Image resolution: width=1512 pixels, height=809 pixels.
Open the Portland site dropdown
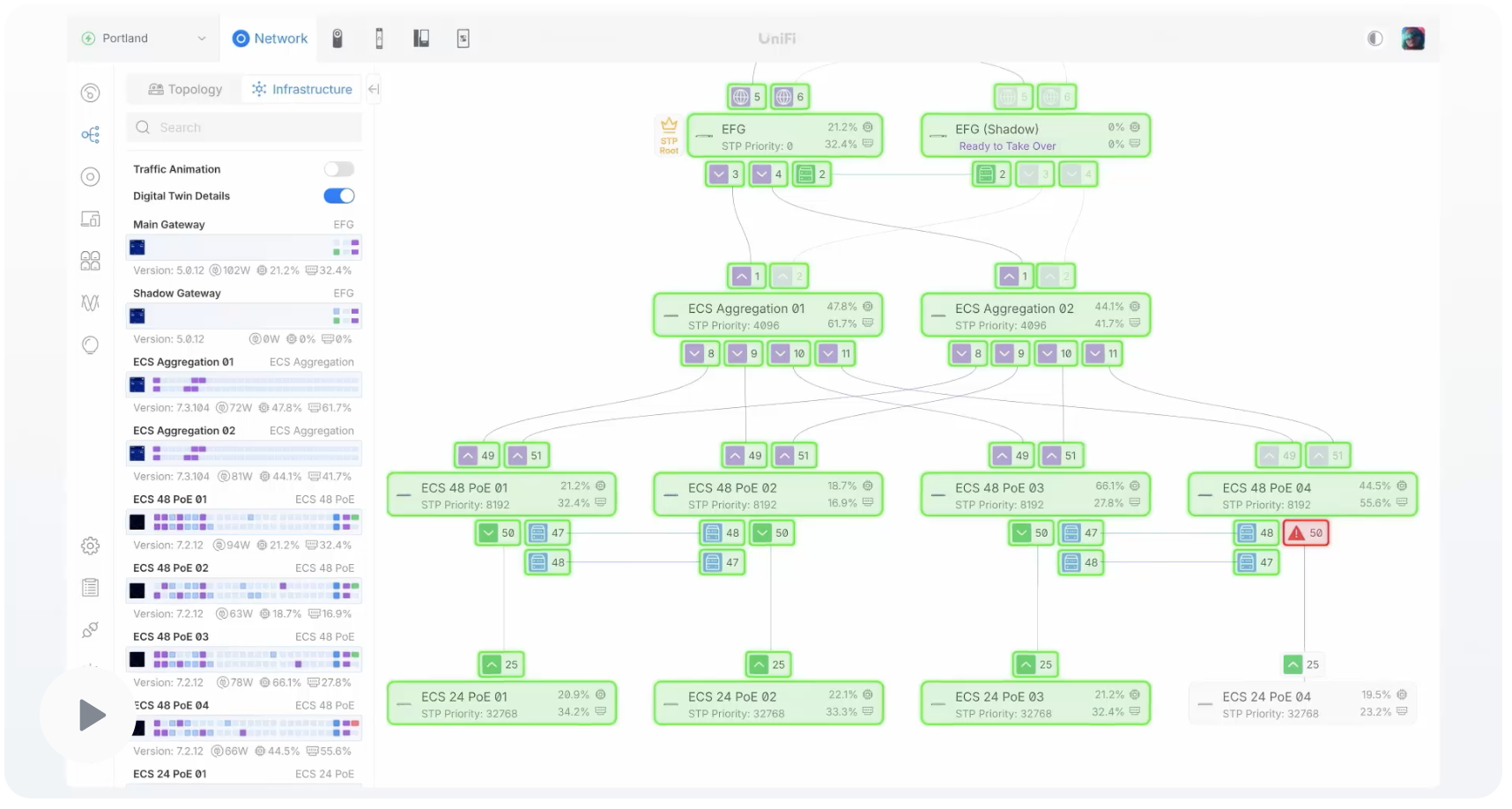145,39
